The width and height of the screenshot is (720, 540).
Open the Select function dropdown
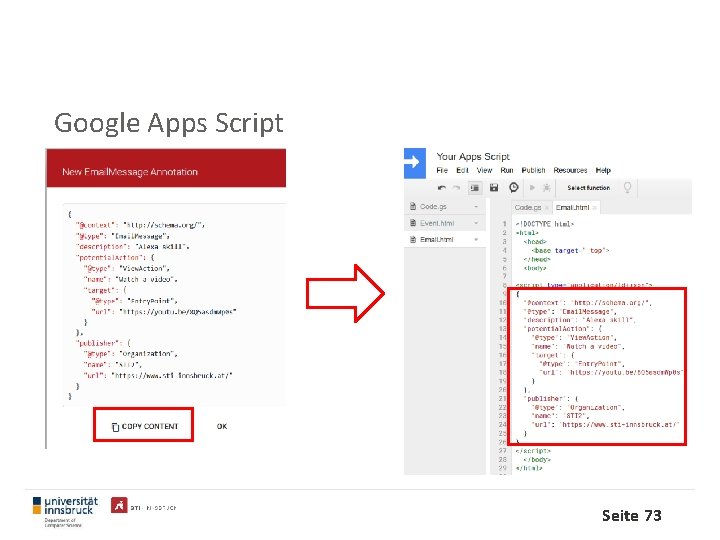pyautogui.click(x=589, y=188)
